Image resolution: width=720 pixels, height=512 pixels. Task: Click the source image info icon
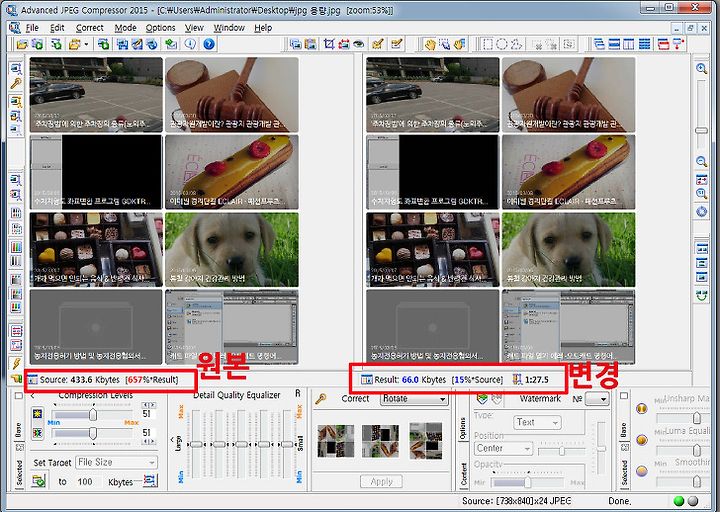point(33,379)
